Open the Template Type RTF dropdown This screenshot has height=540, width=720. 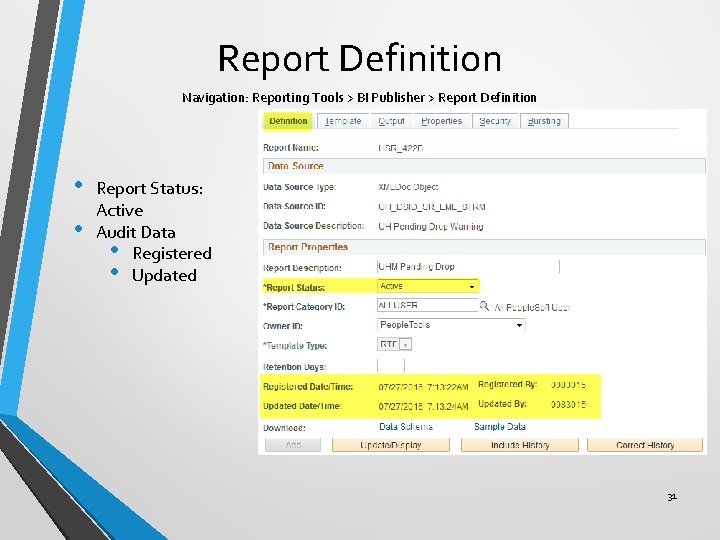pyautogui.click(x=394, y=344)
